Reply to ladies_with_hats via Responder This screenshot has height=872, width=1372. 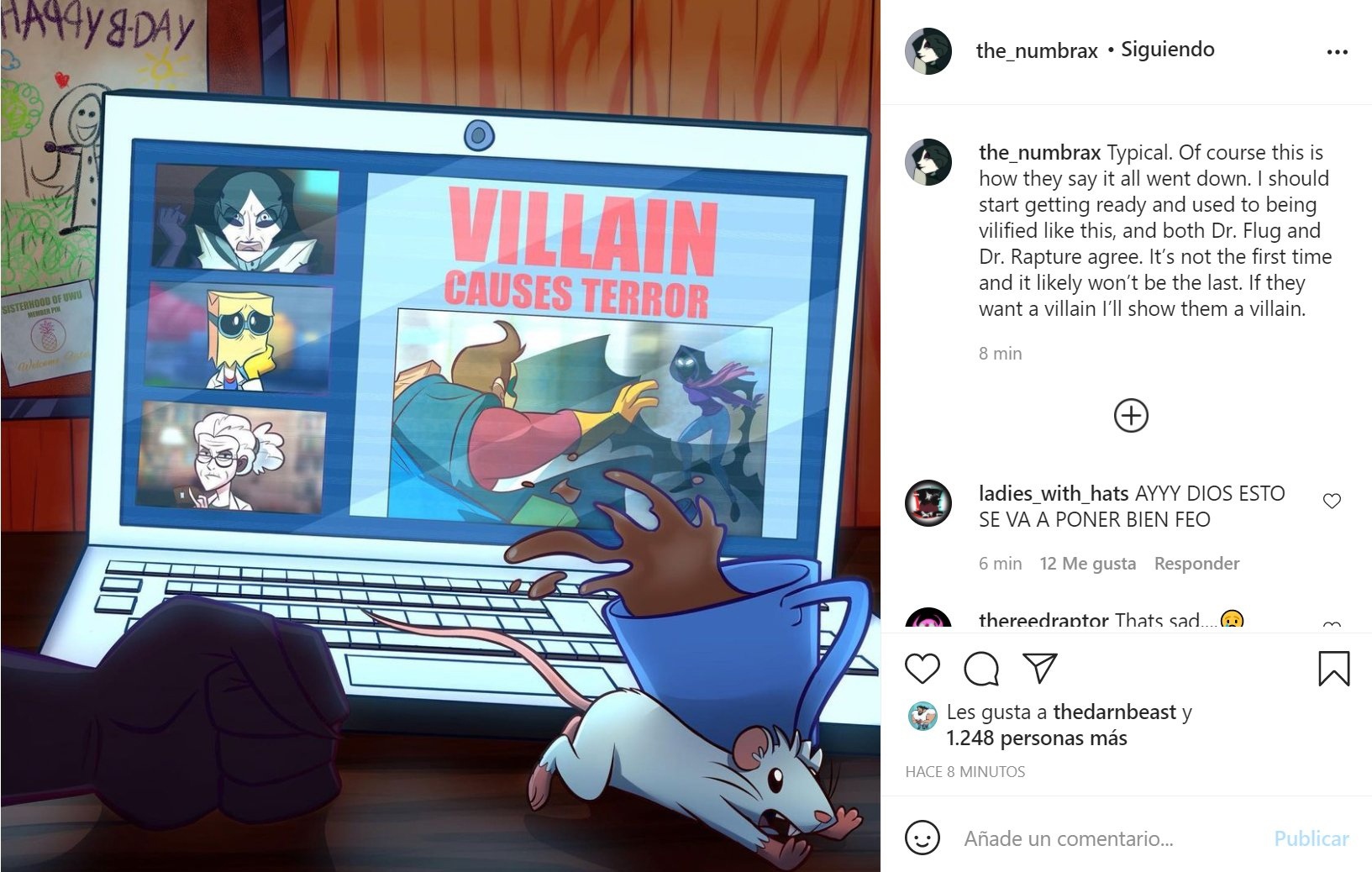1196,564
